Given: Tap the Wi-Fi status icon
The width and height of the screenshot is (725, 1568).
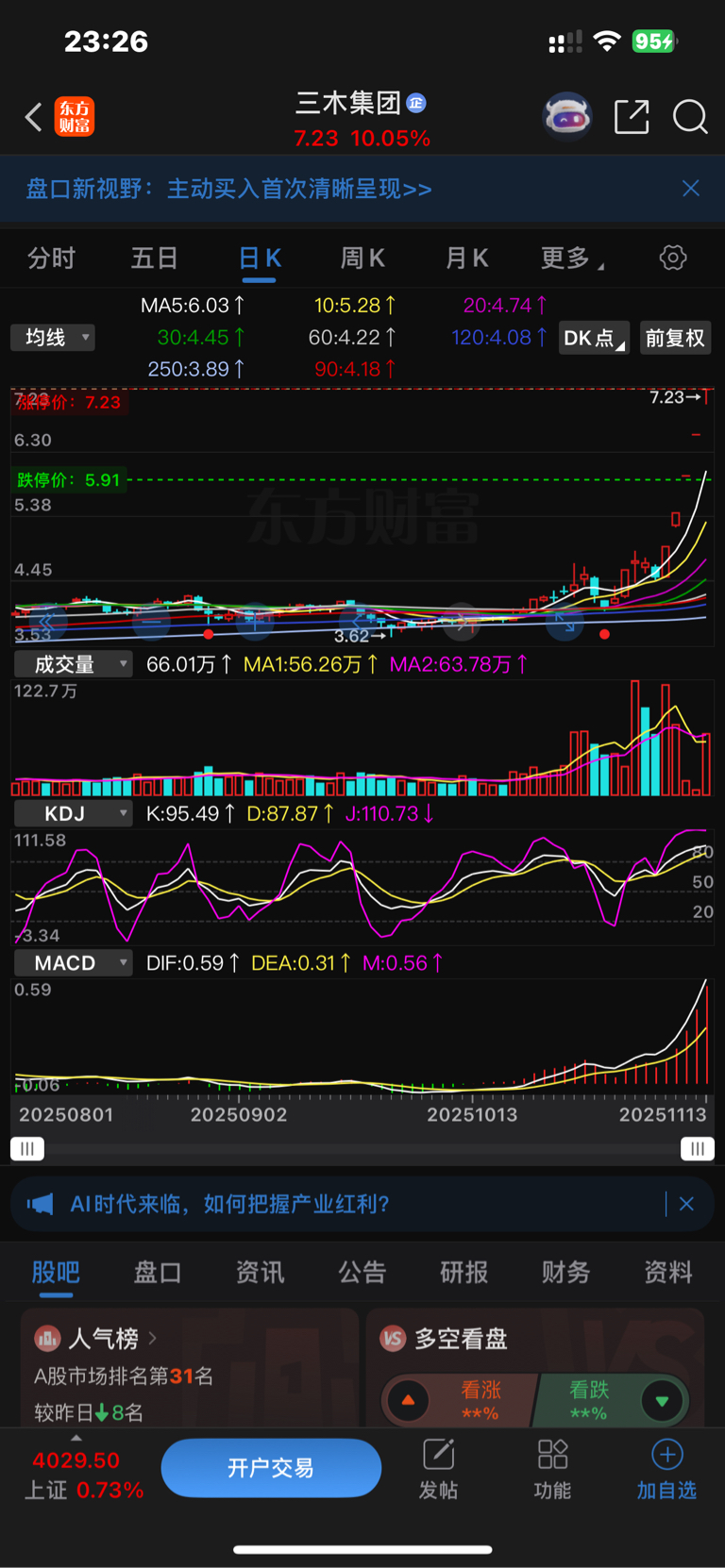Looking at the screenshot, I should click(607, 42).
